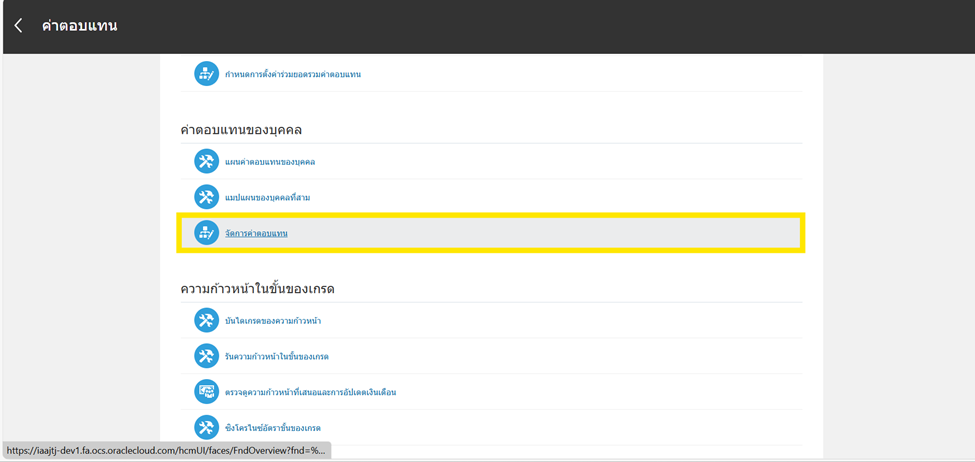Click tools icon beside แผนค่าตอบแทนของบุคคล
975x462 pixels.
click(x=206, y=161)
